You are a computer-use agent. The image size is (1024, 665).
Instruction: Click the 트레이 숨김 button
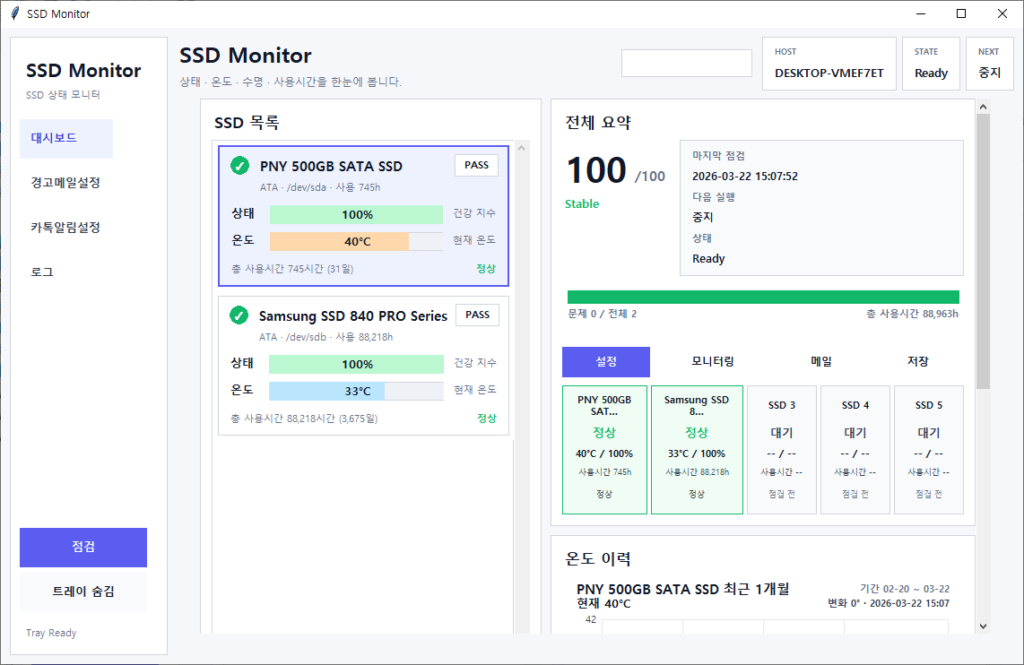tap(83, 592)
